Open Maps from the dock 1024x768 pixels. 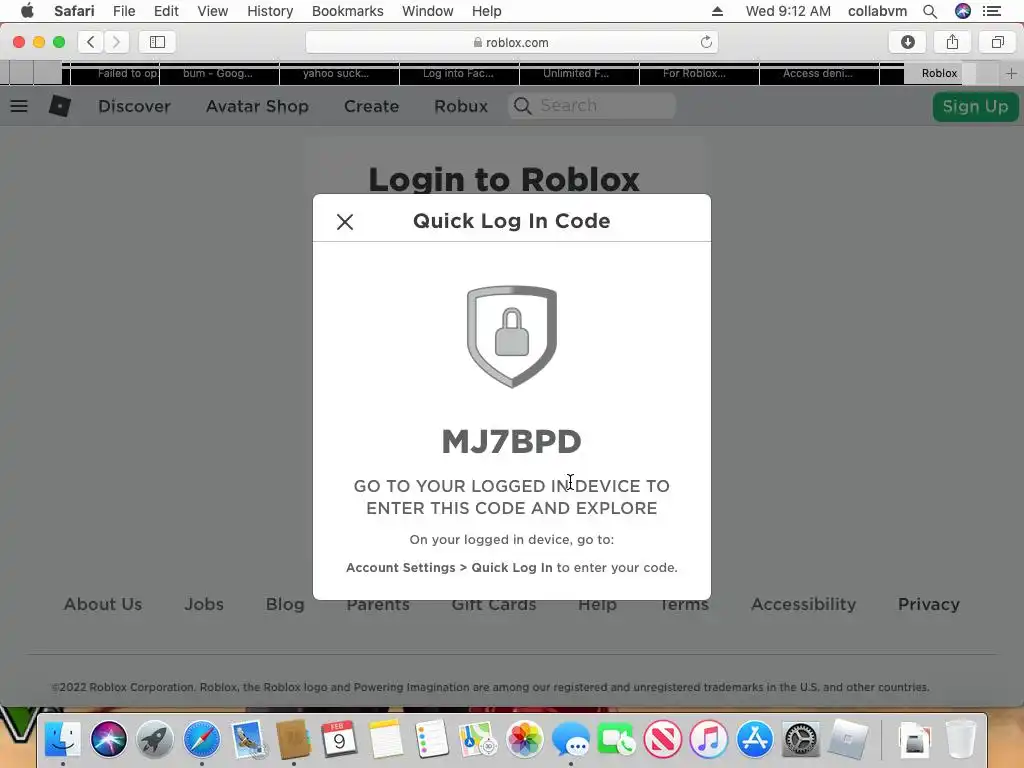[478, 739]
